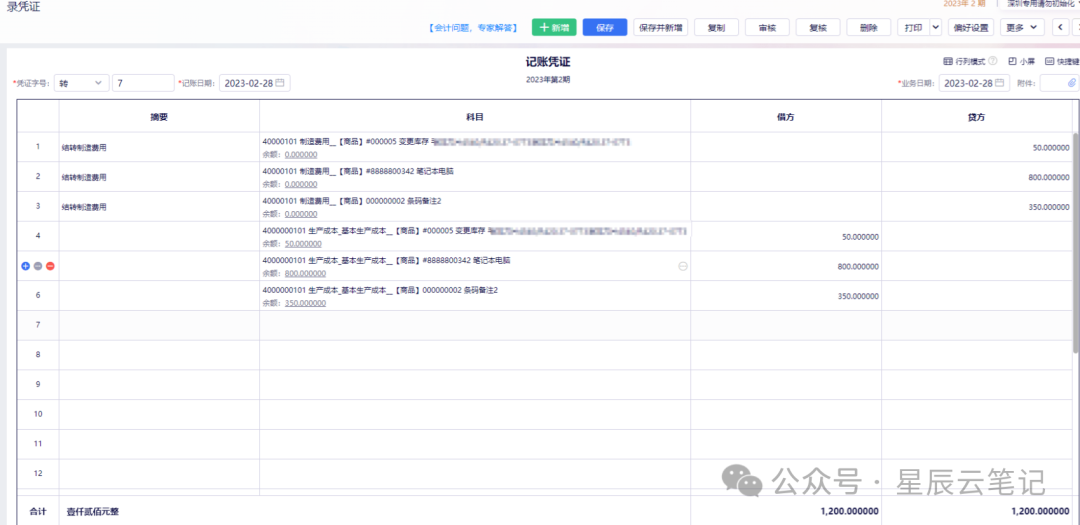
Task: Open 偏好设置 preferences
Action: point(970,28)
